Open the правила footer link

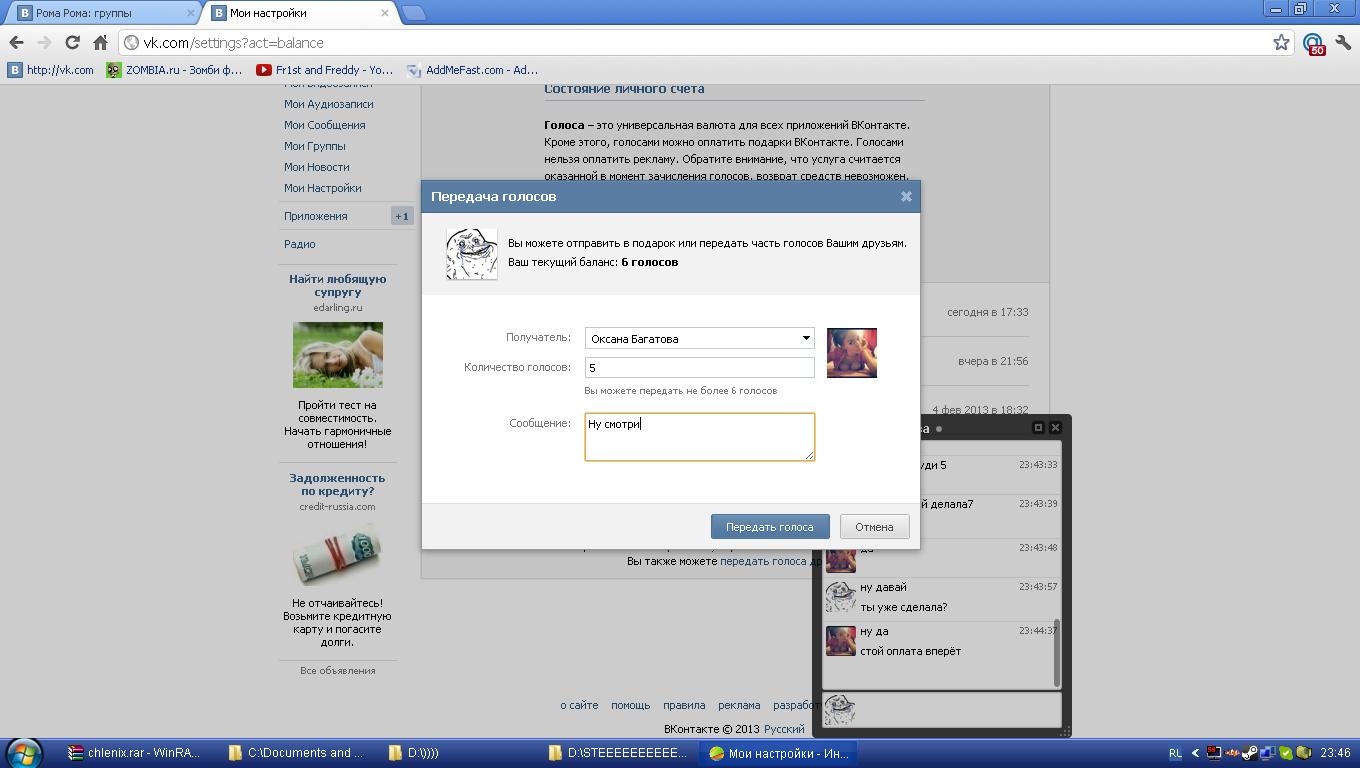684,705
